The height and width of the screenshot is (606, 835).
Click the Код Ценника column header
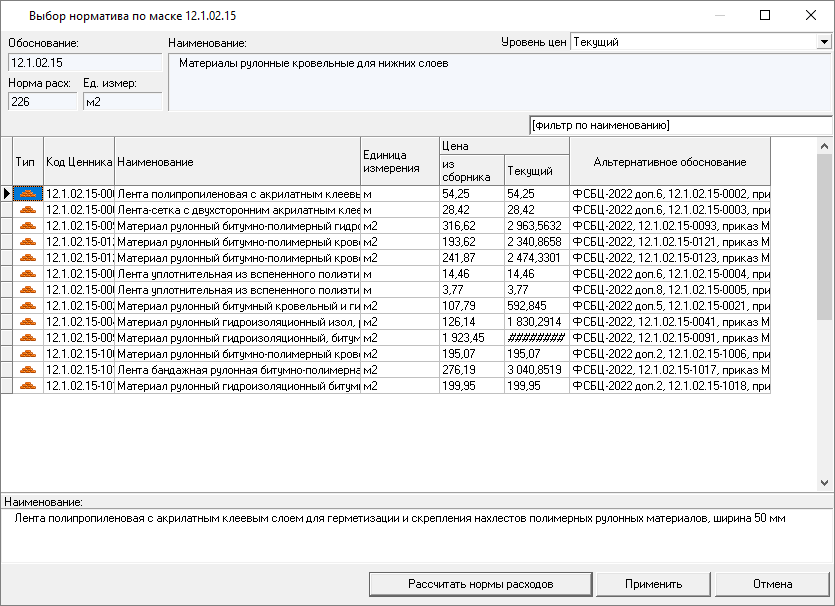tap(79, 162)
